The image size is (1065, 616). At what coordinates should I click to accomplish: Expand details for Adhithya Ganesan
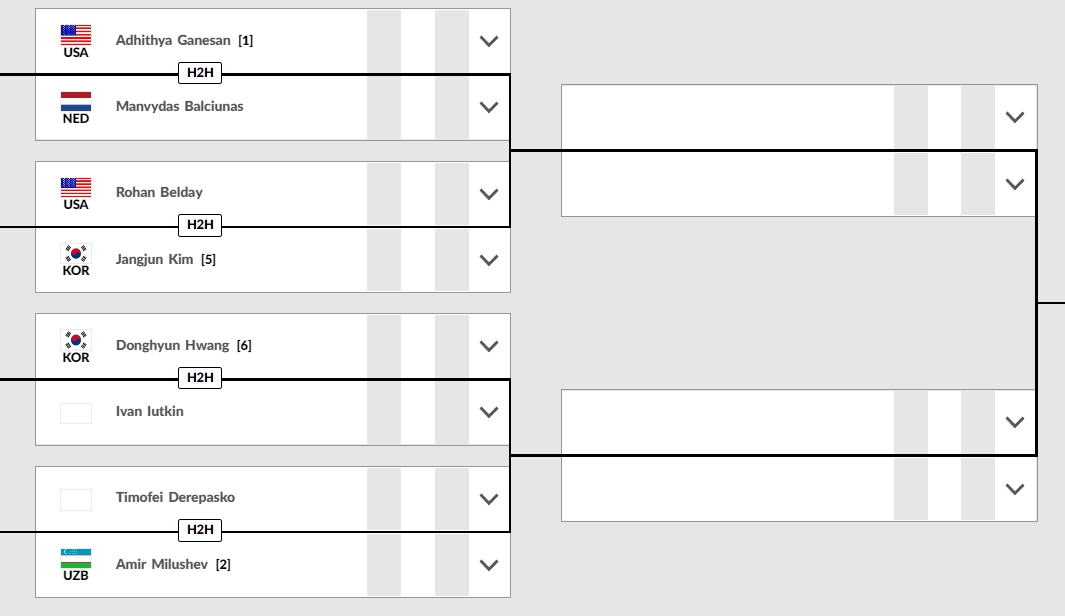(x=489, y=41)
